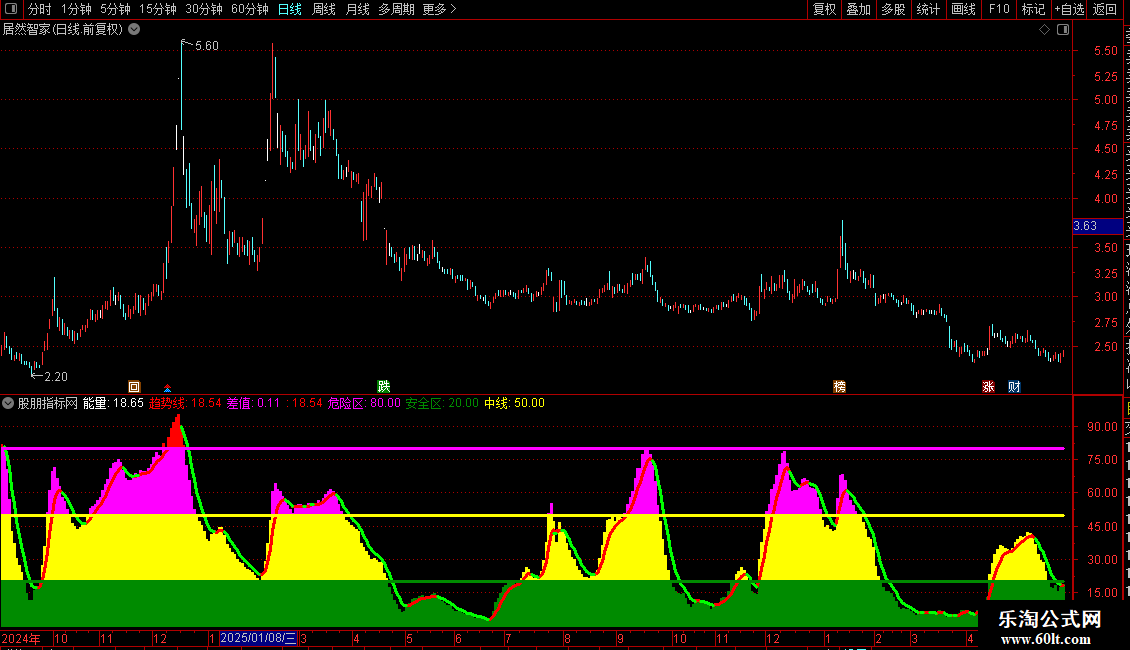This screenshot has width=1130, height=650.
Task: Switch to 周线 weekly chart
Action: point(324,9)
